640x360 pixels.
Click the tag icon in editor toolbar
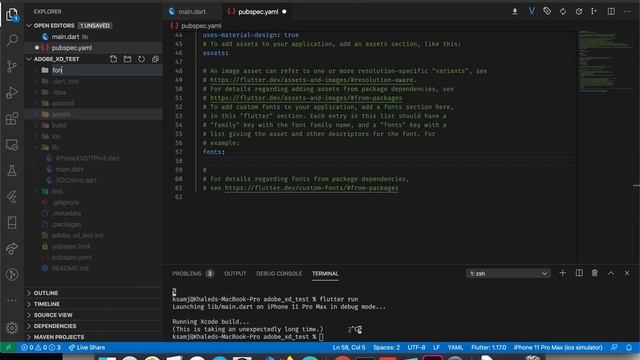point(547,11)
